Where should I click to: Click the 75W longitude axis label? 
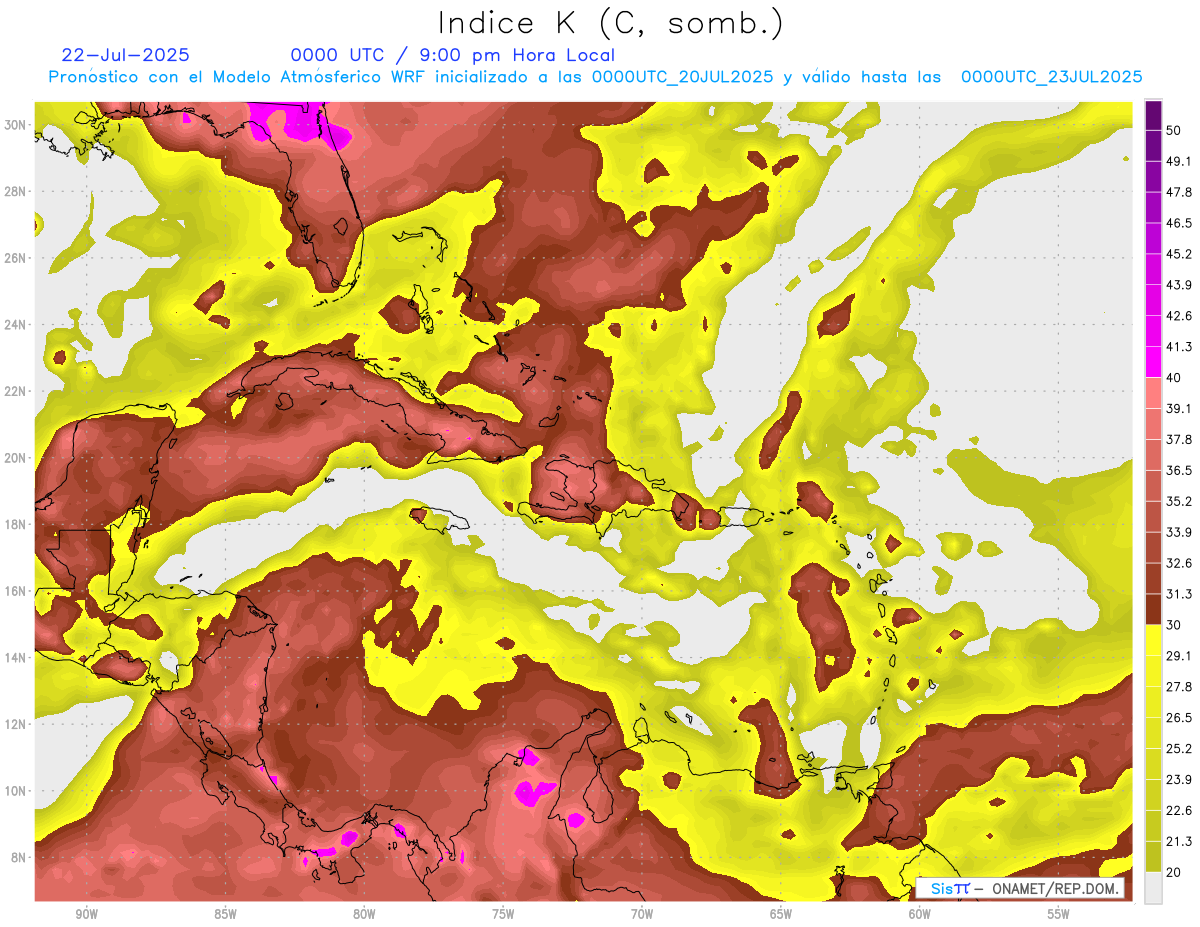pos(503,915)
